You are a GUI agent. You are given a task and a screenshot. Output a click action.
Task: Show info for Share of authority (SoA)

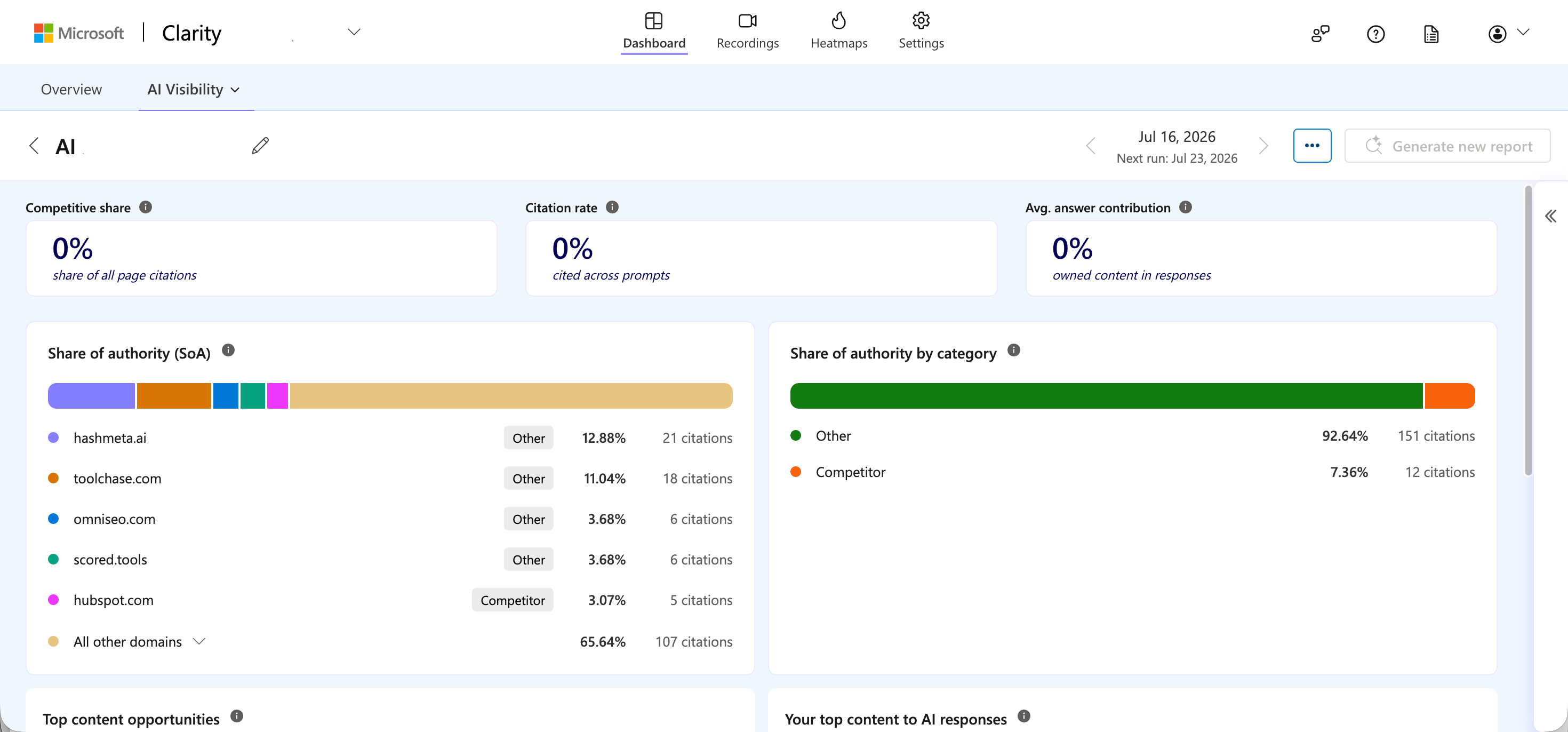click(228, 350)
